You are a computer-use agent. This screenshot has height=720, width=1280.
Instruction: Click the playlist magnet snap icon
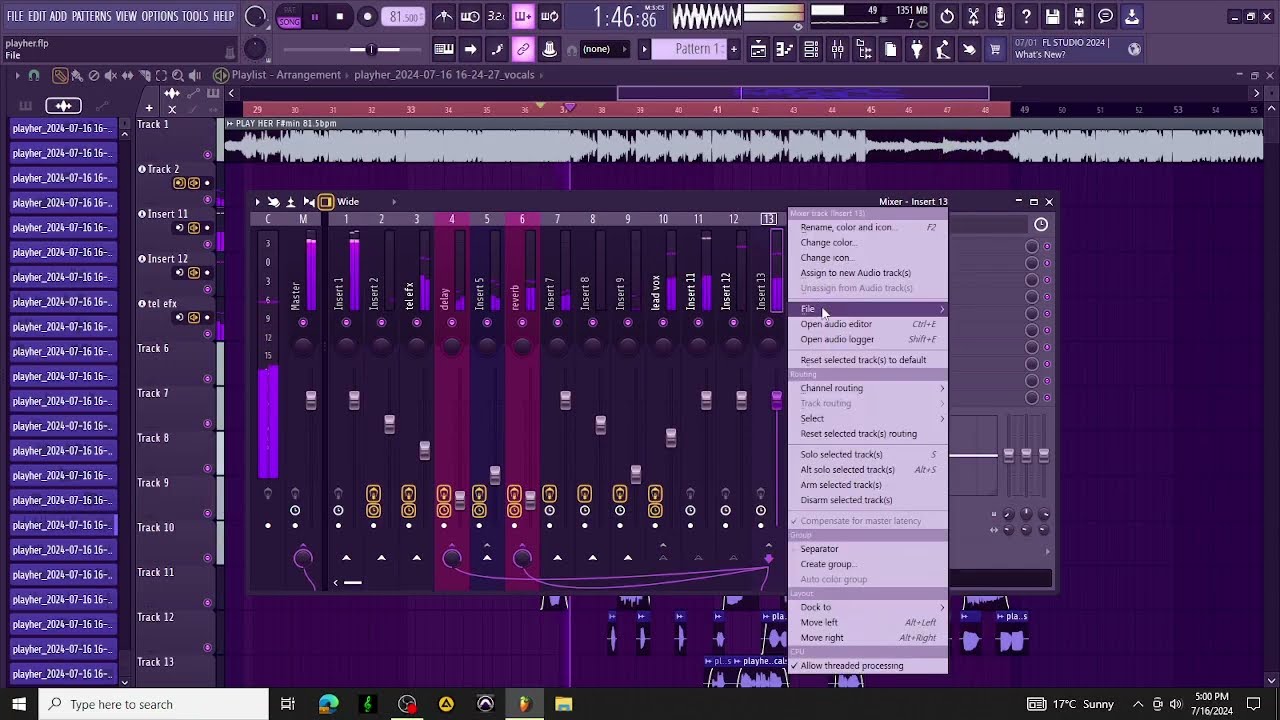coord(34,75)
